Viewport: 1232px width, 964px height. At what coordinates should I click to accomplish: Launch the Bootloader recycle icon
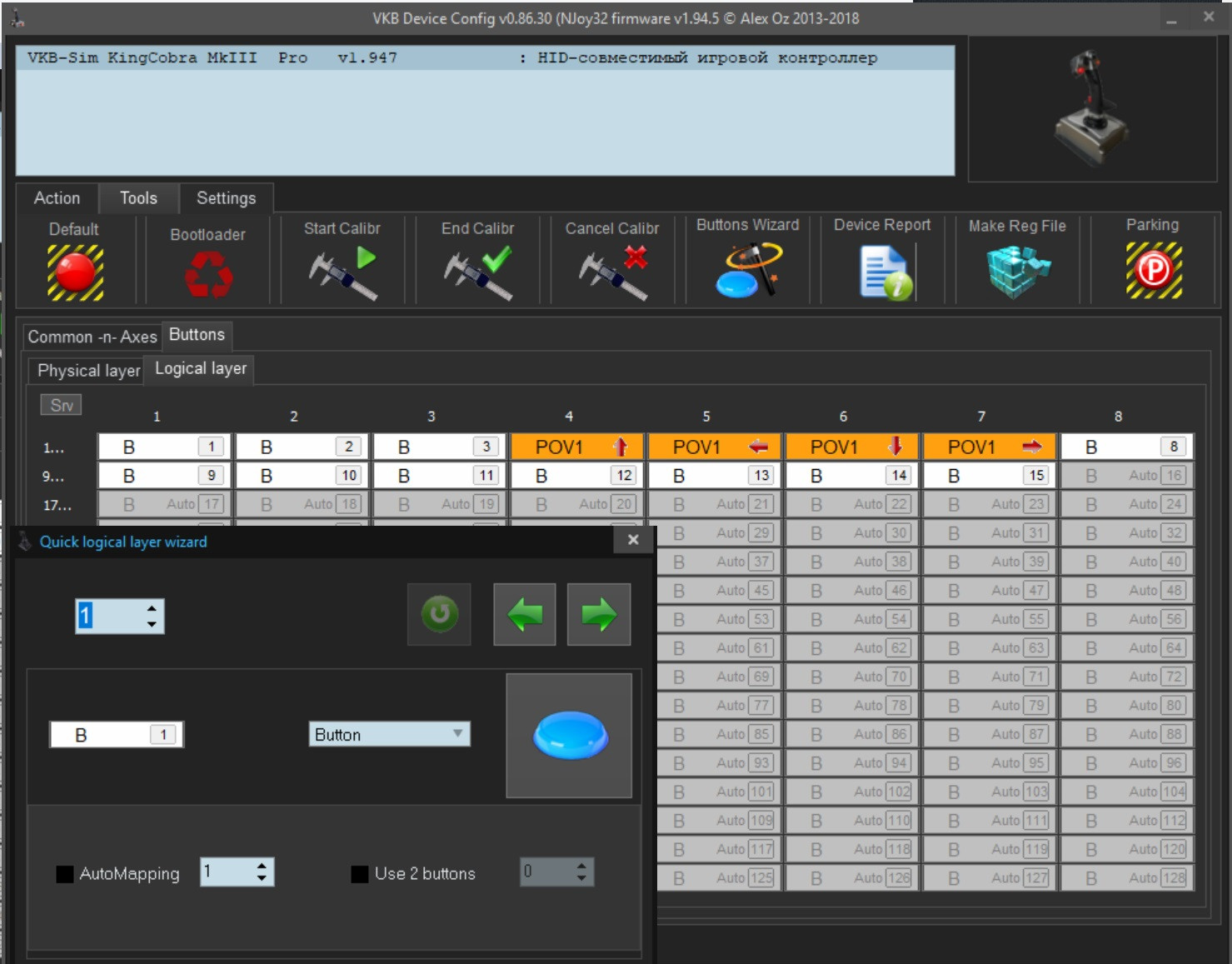[208, 274]
